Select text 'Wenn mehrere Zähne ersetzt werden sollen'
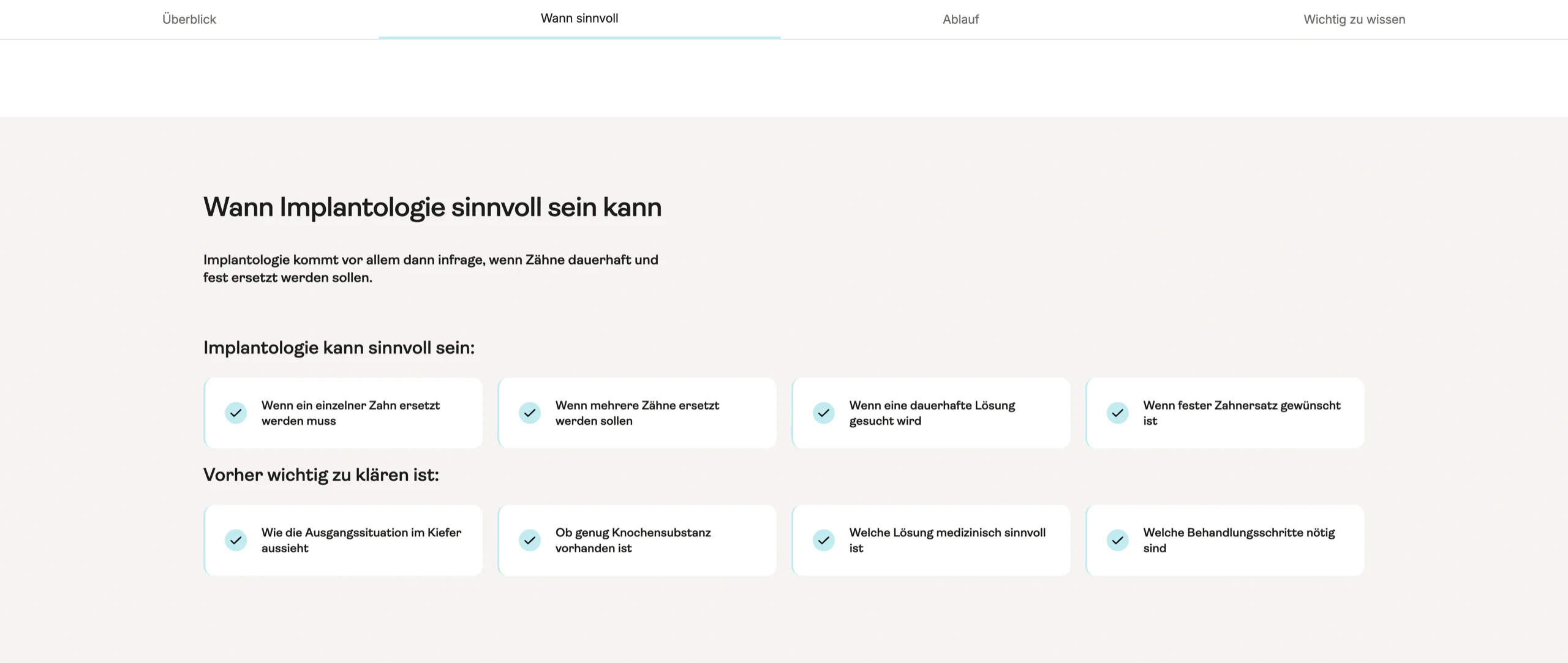Screen dimensions: 1568x663 pyautogui.click(x=637, y=413)
